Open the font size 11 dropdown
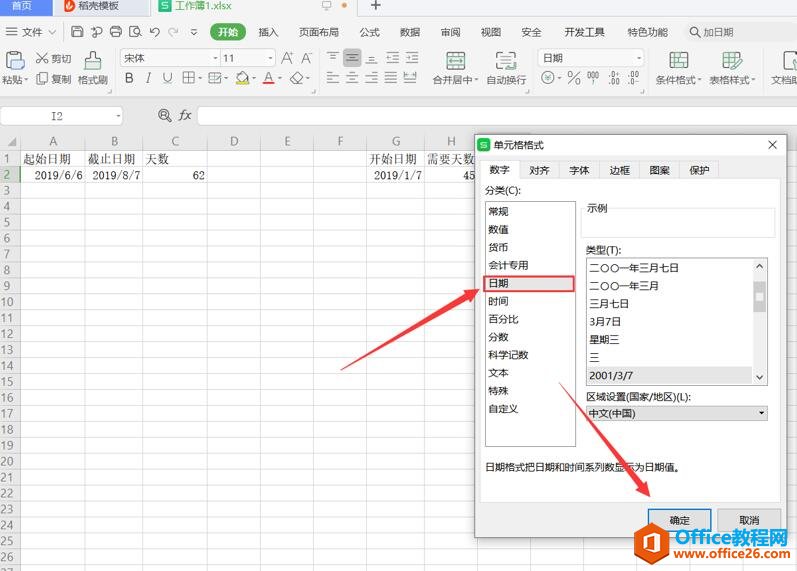Image resolution: width=797 pixels, height=571 pixels. 270,58
